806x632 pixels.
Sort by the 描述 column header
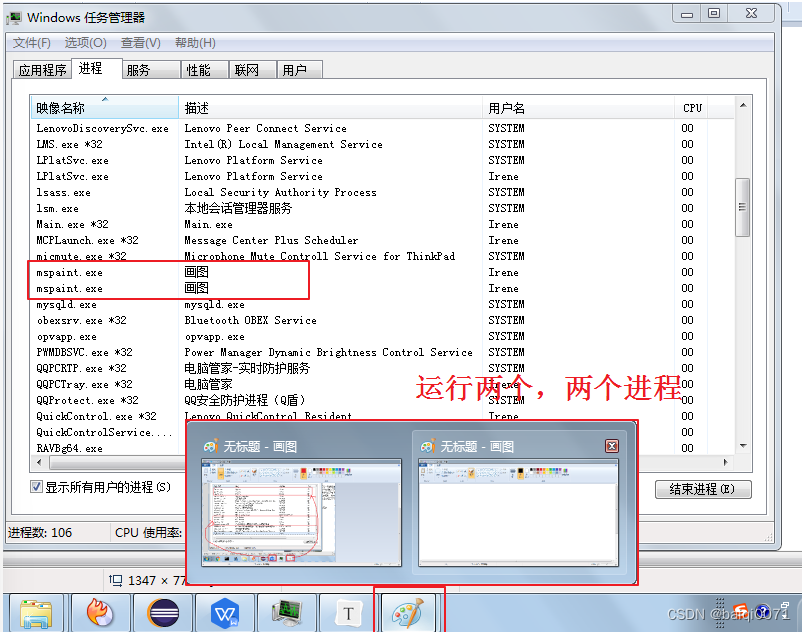coord(331,108)
